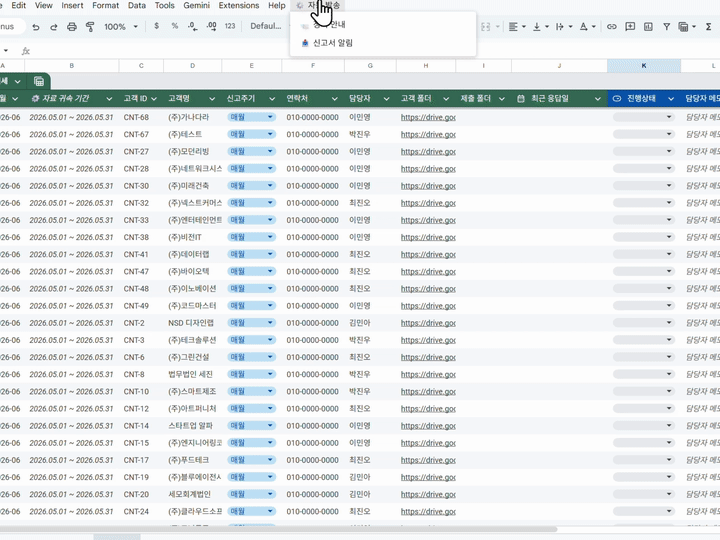This screenshot has width=720, height=540.
Task: Click the Create a filter icon
Action: [666, 27]
